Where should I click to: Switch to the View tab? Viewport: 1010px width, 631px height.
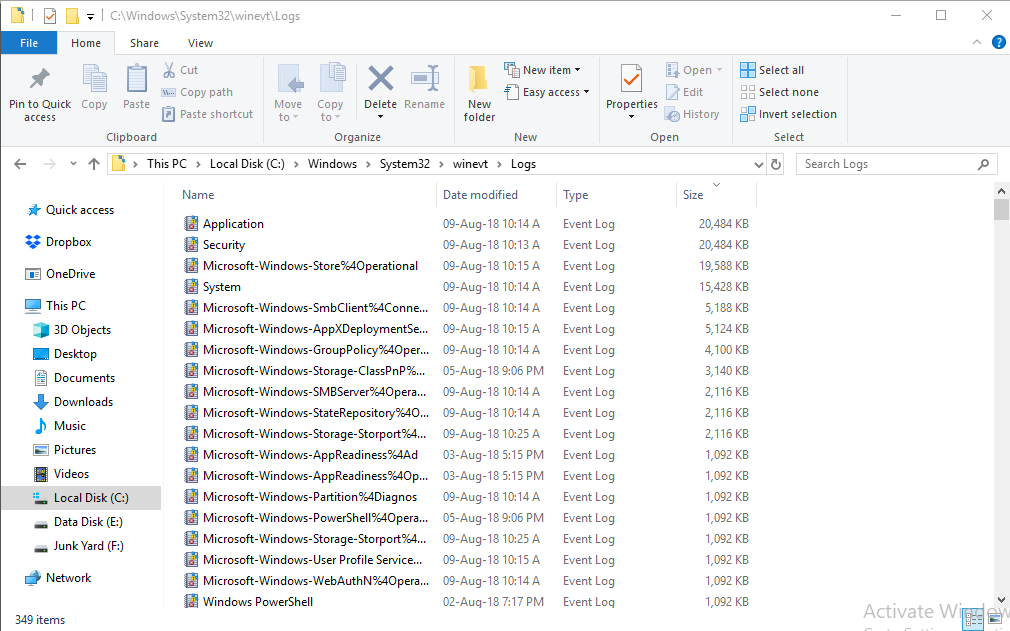[199, 43]
